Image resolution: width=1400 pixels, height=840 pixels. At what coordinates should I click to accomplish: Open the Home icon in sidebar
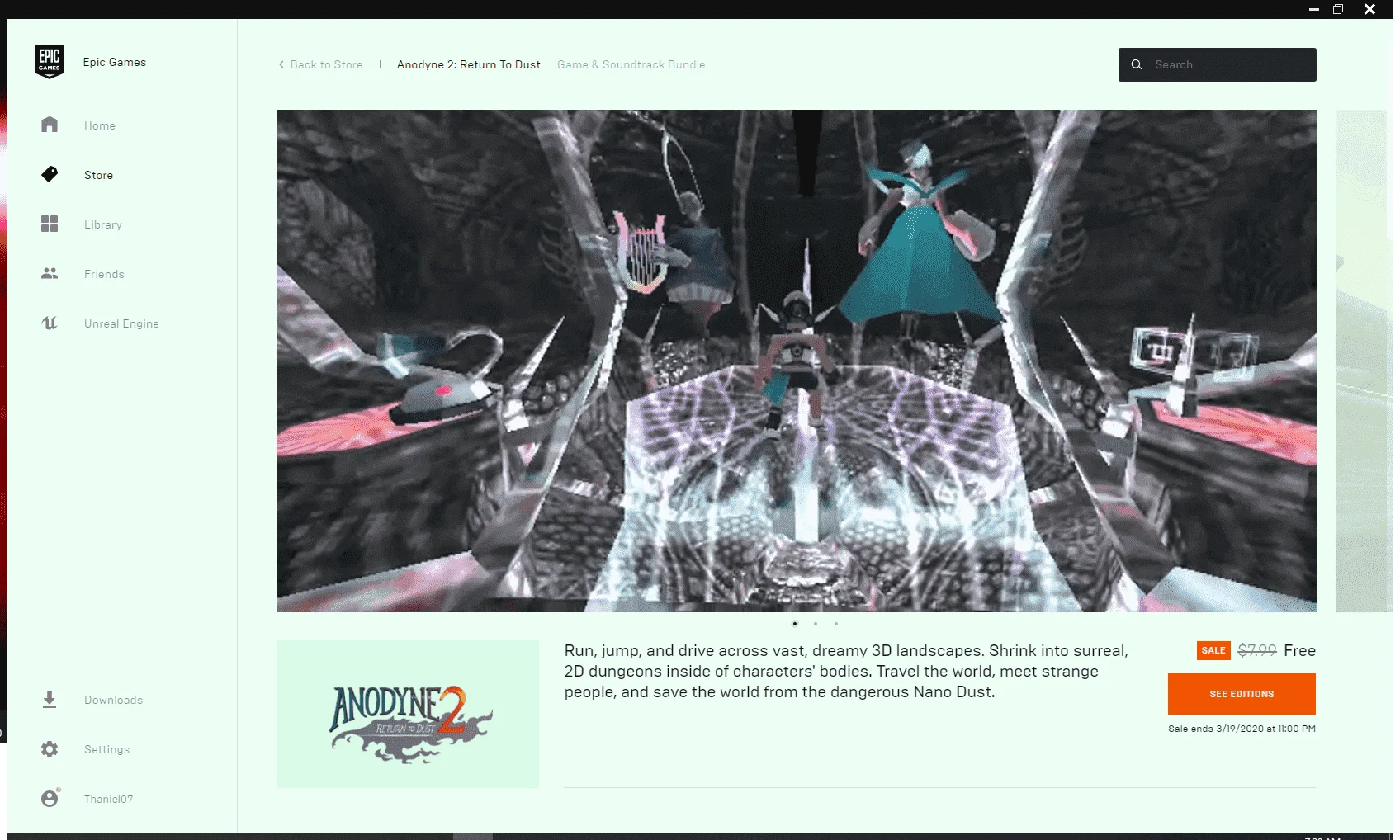click(50, 125)
